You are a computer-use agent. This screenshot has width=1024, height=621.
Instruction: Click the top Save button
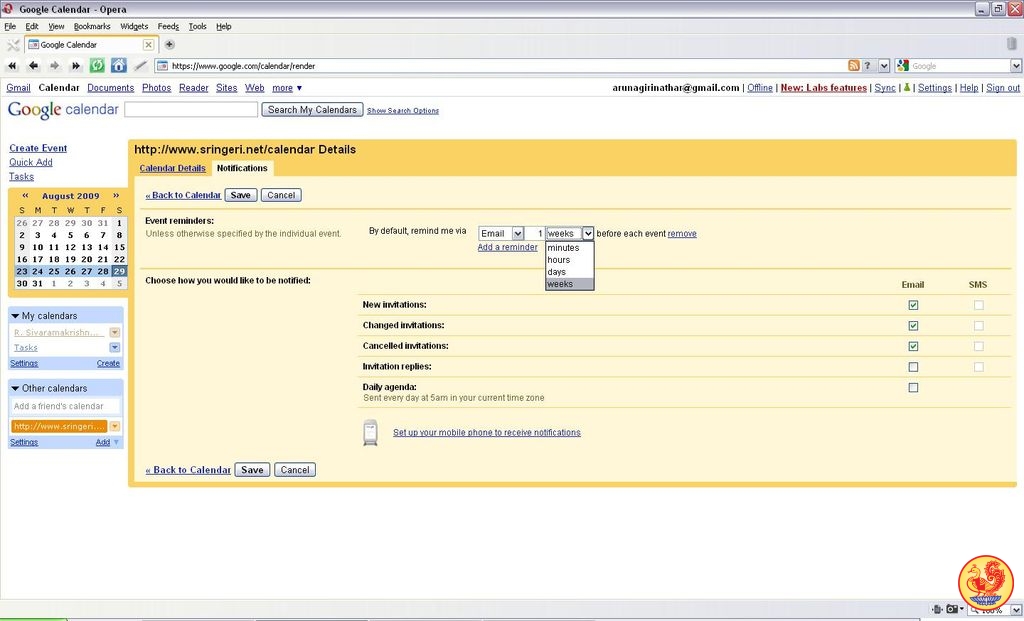[x=240, y=195]
